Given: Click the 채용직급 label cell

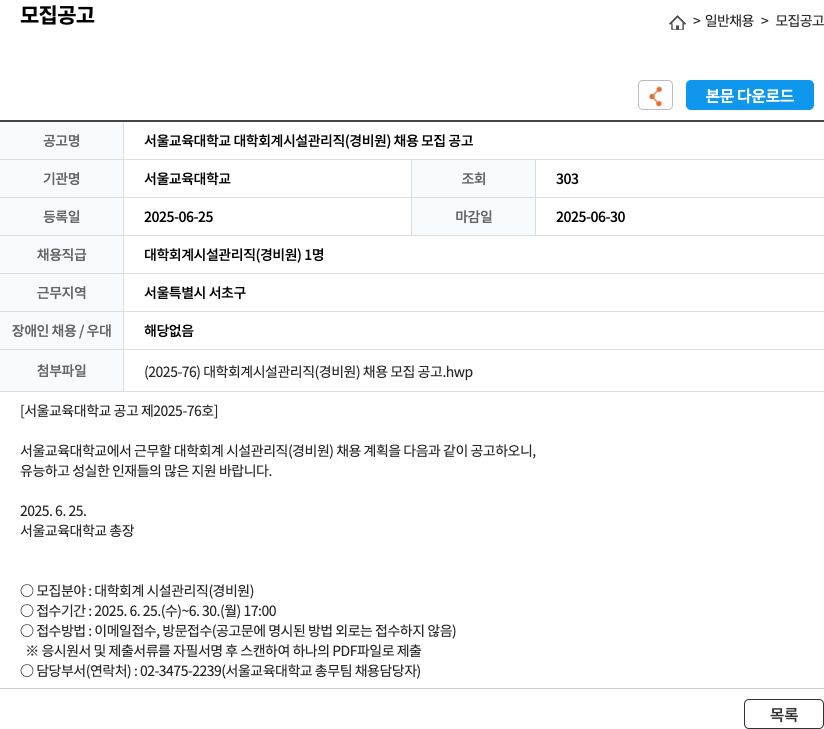Looking at the screenshot, I should (x=61, y=254).
